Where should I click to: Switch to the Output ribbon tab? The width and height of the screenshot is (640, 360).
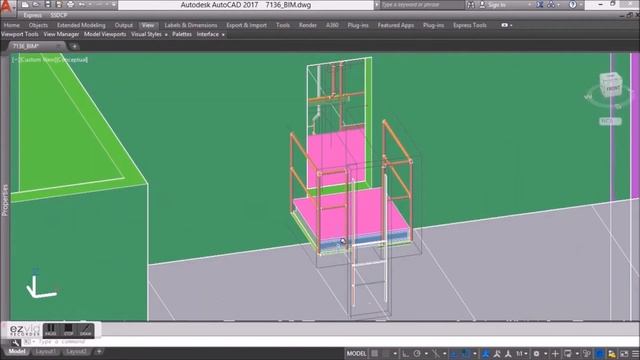pyautogui.click(x=124, y=25)
